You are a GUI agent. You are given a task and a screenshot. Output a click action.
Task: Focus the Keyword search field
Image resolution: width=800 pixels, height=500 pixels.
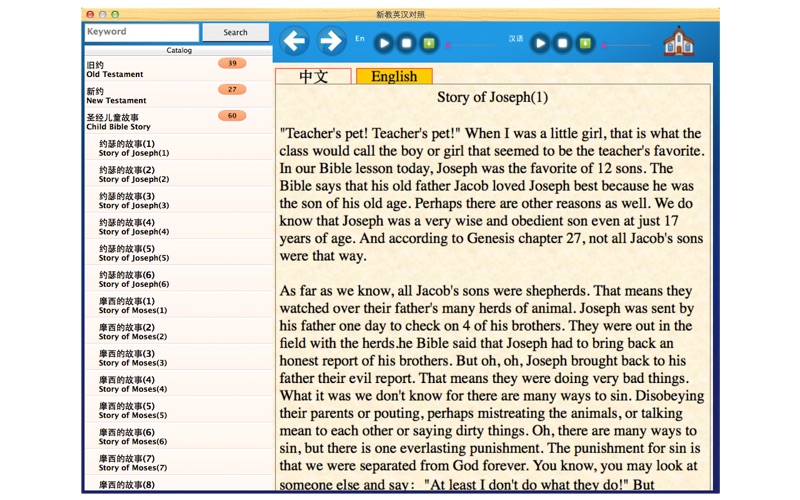coord(141,32)
